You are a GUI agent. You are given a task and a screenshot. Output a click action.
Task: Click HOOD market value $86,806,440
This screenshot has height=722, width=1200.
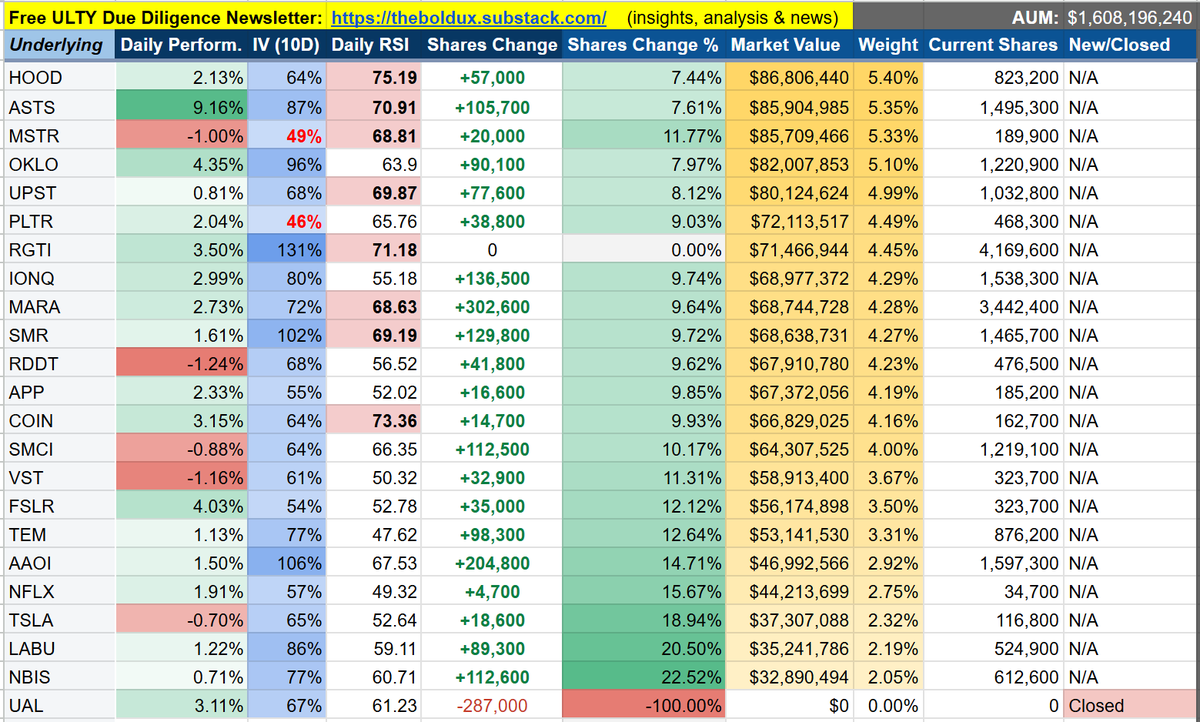[790, 78]
